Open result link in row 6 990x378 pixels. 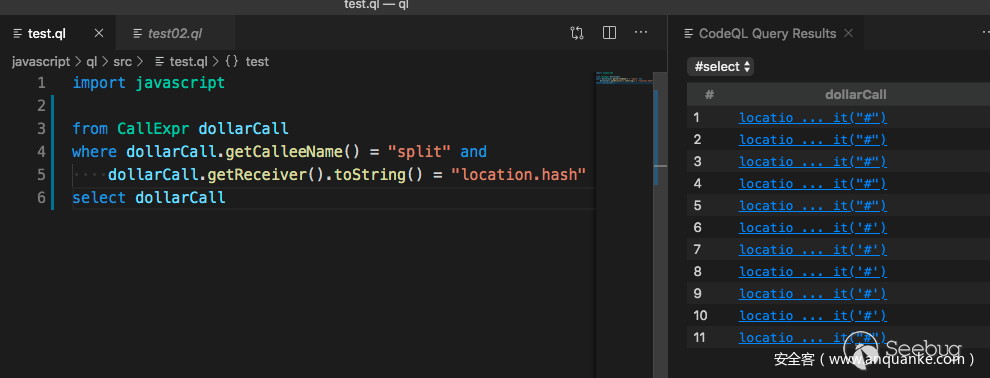[x=813, y=228]
